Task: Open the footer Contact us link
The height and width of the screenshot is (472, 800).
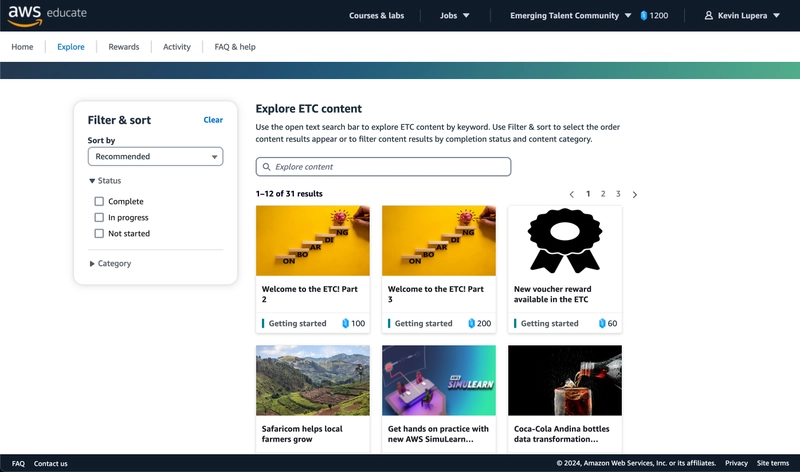Action: tap(51, 463)
